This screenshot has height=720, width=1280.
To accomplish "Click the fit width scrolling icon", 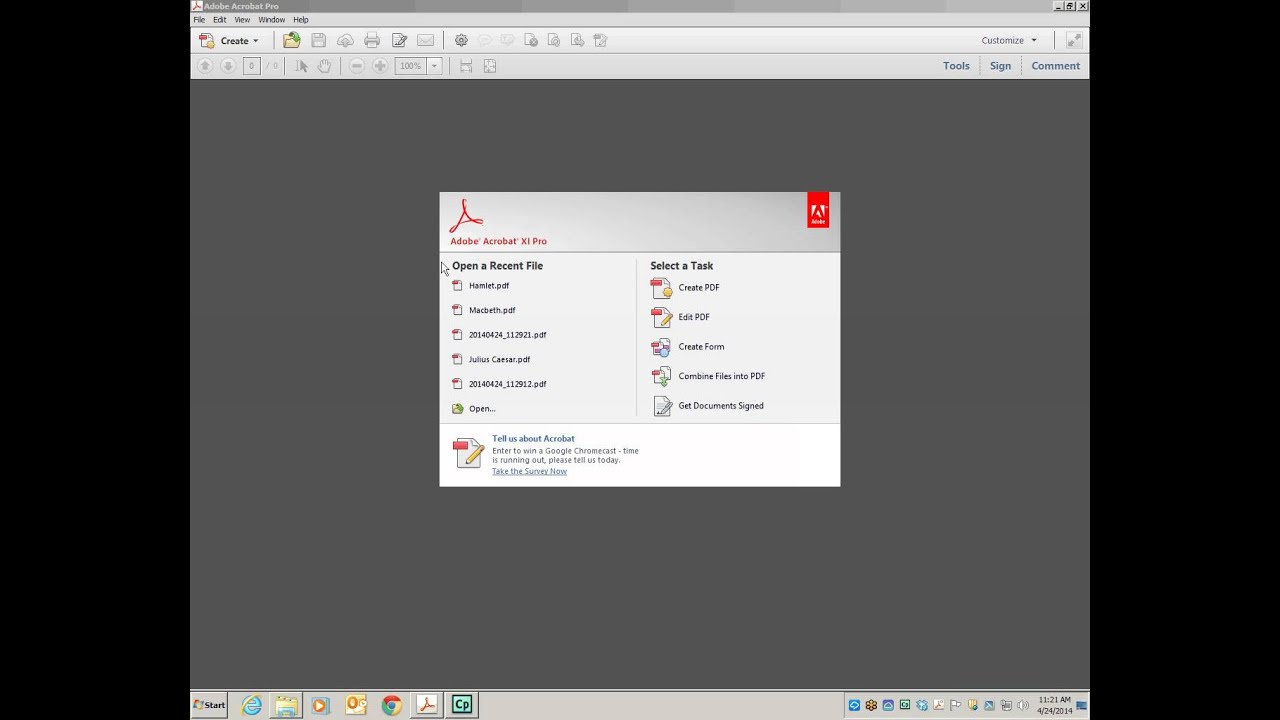I will [x=466, y=66].
